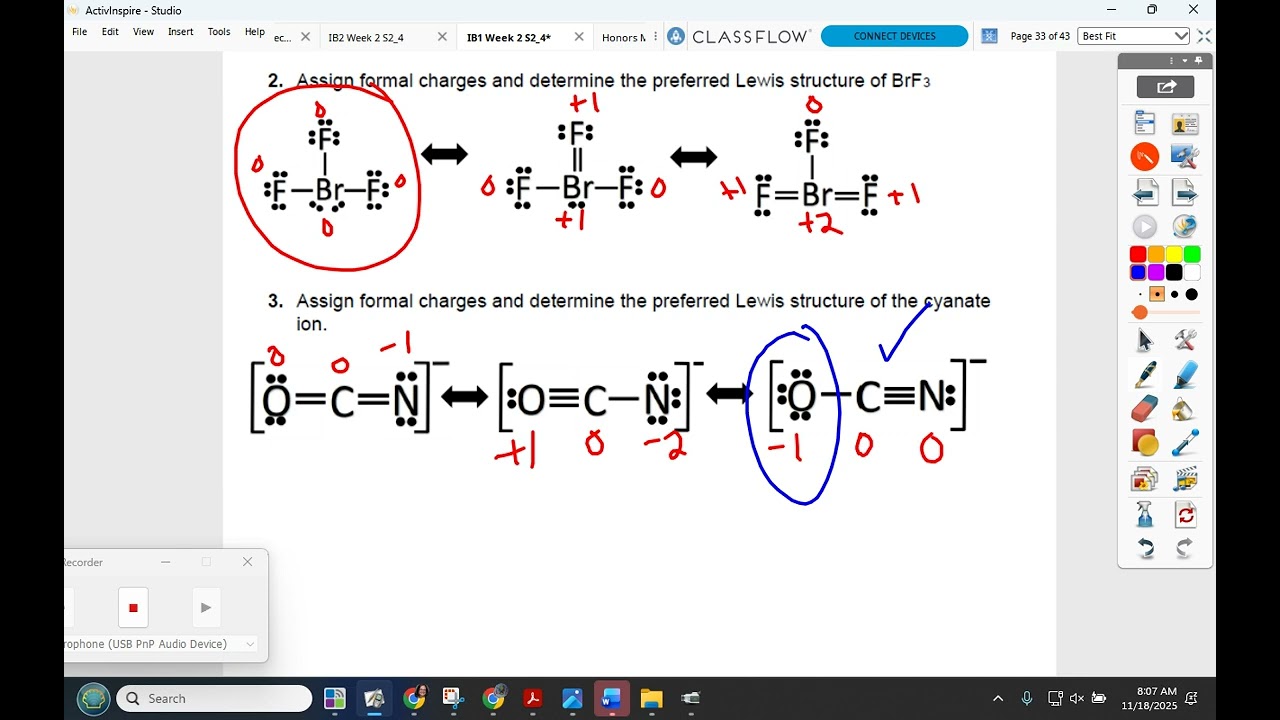
Task: Stop recording in the Recorder window
Action: coord(132,607)
